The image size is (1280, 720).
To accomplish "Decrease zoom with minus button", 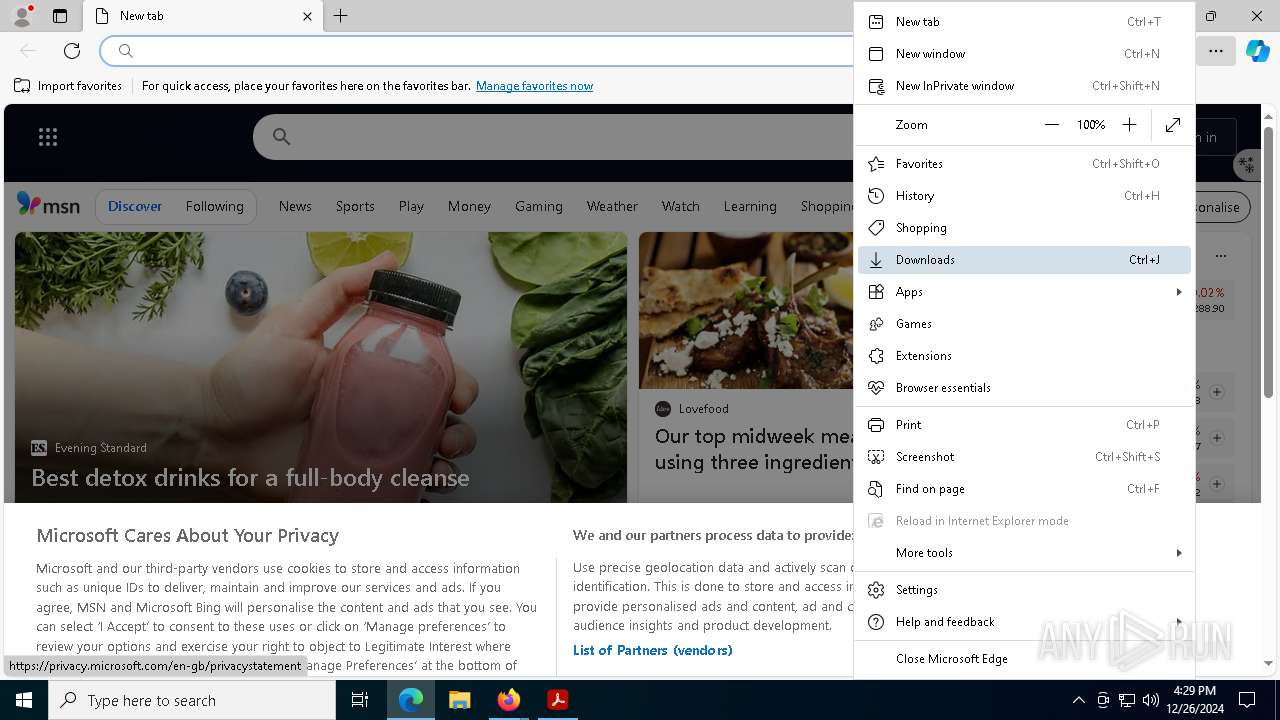I will [1051, 125].
